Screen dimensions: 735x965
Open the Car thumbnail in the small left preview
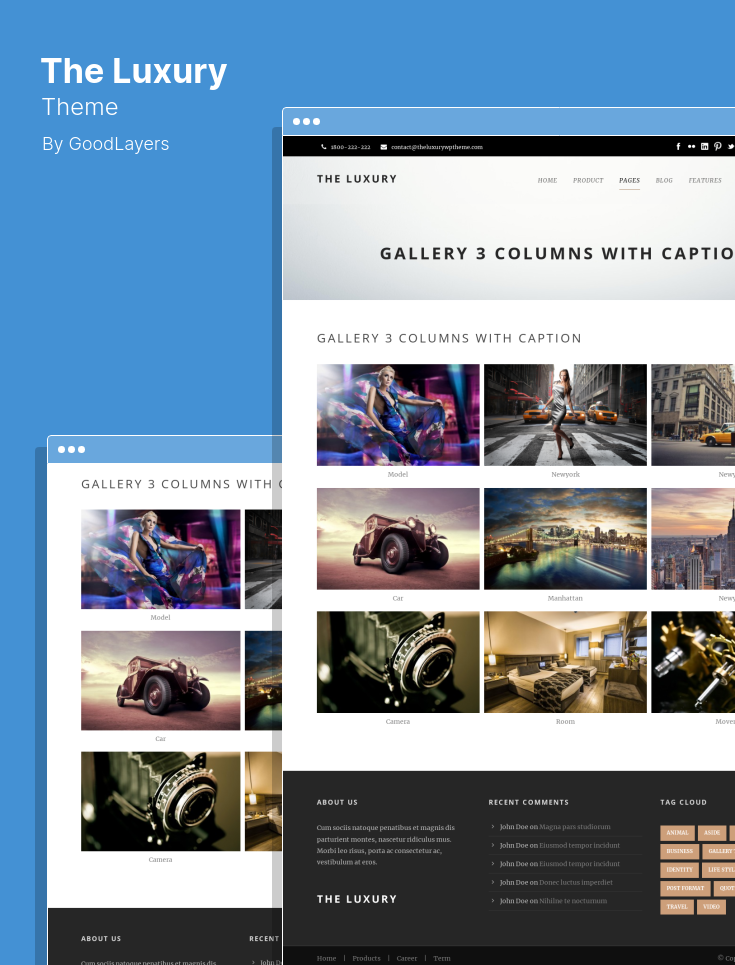(x=161, y=680)
